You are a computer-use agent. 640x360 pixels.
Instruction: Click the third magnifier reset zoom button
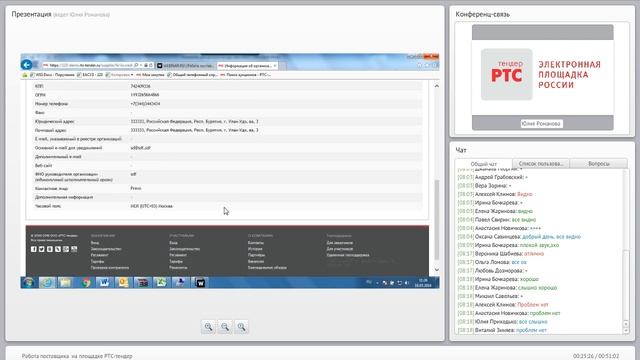pyautogui.click(x=241, y=327)
